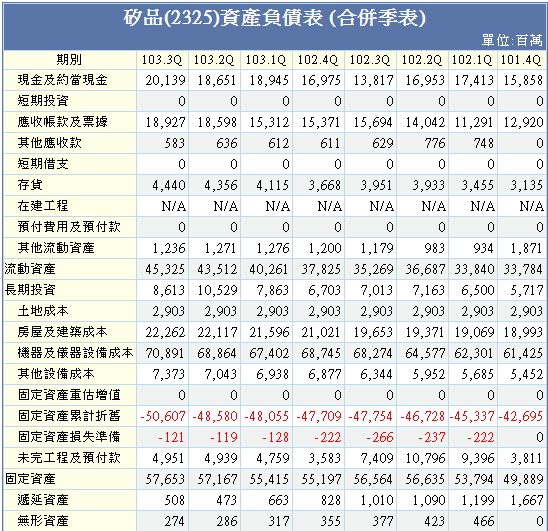Screen dimensions: 548x531
Task: Click cash value 20,139 for 103.3Q
Action: (x=165, y=80)
